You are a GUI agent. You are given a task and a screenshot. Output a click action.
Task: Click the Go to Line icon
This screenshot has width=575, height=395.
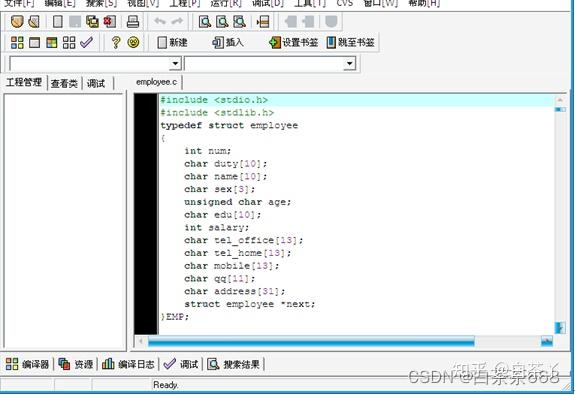coord(263,22)
